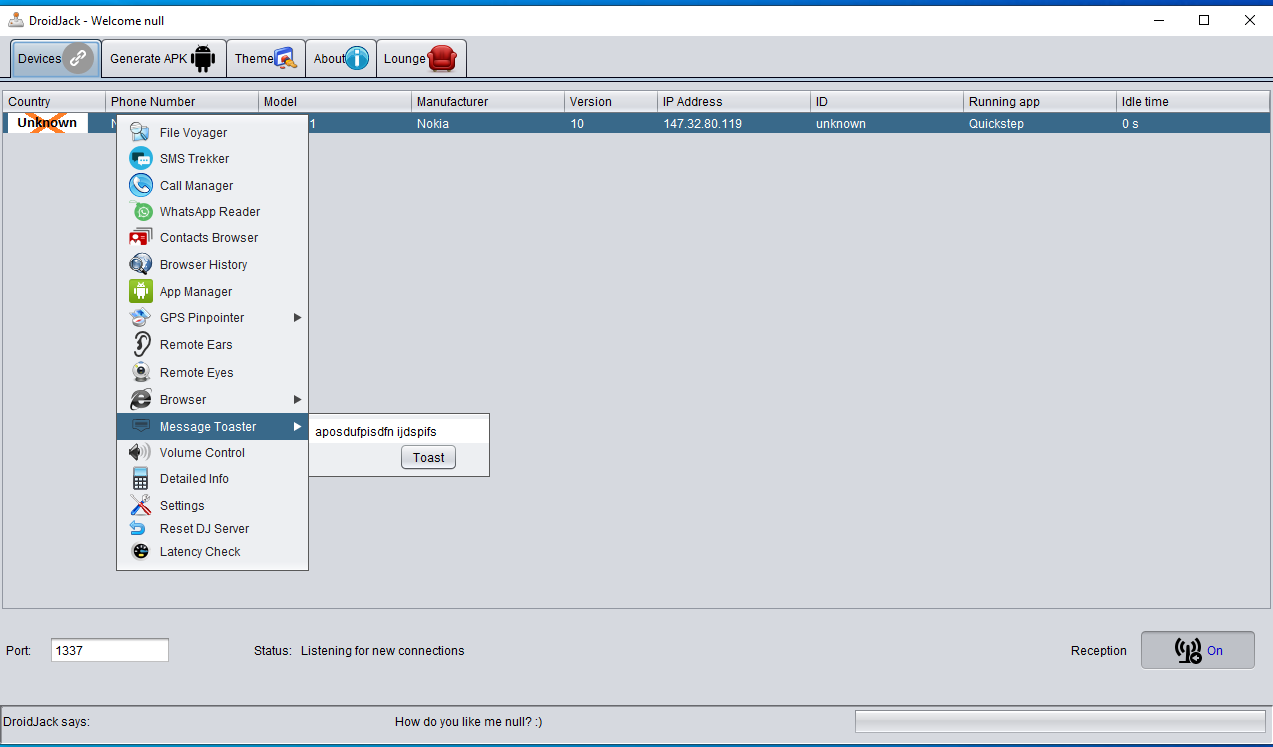1273x747 pixels.
Task: Click the ID cell showing unknown
Action: tap(887, 124)
